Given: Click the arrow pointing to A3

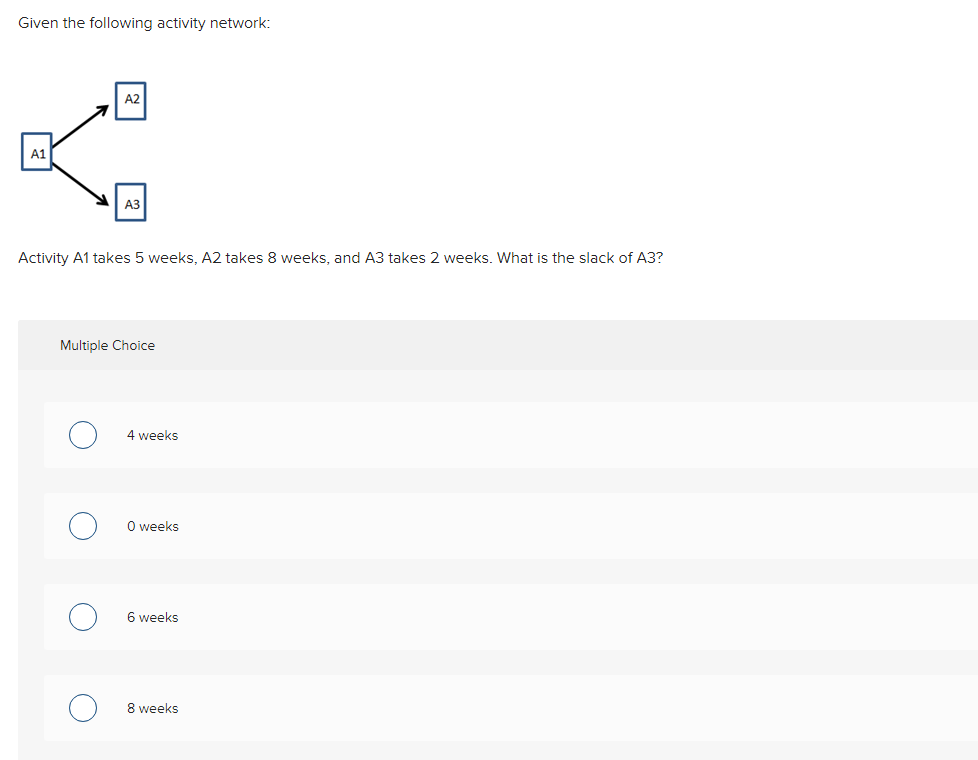Looking at the screenshot, I should (82, 180).
